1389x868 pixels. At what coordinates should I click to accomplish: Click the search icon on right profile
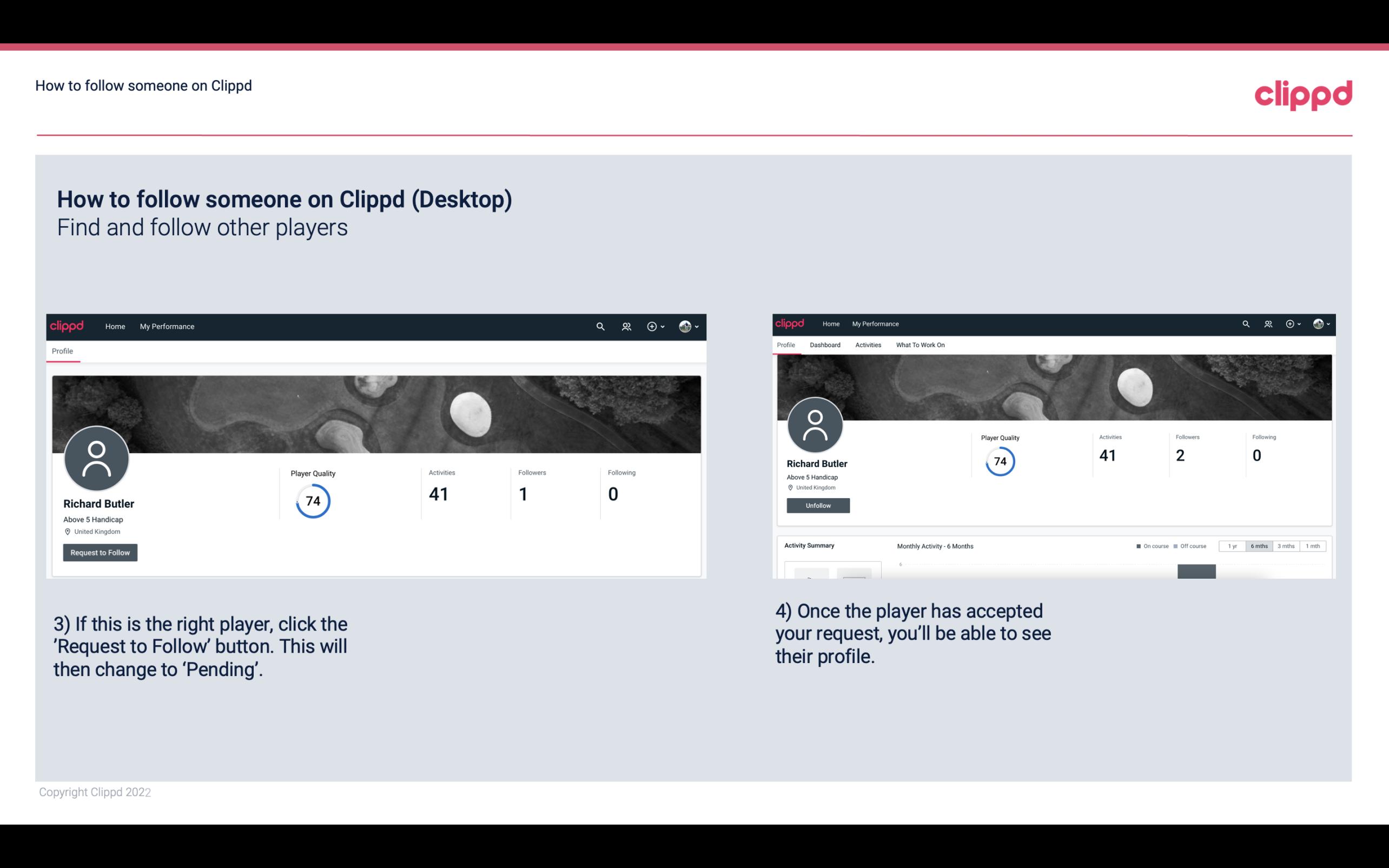pyautogui.click(x=1245, y=323)
